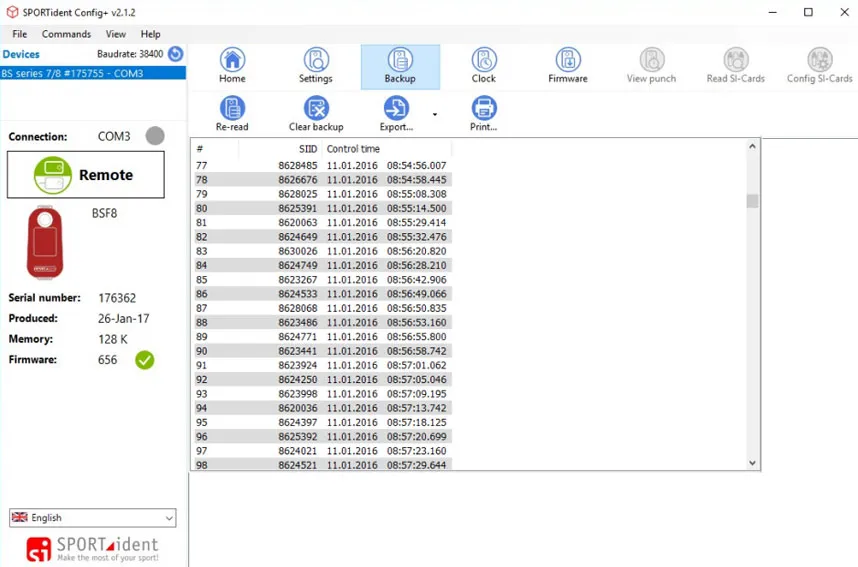Select row 86 with SIID 8624533
858x567 pixels.
coord(323,294)
